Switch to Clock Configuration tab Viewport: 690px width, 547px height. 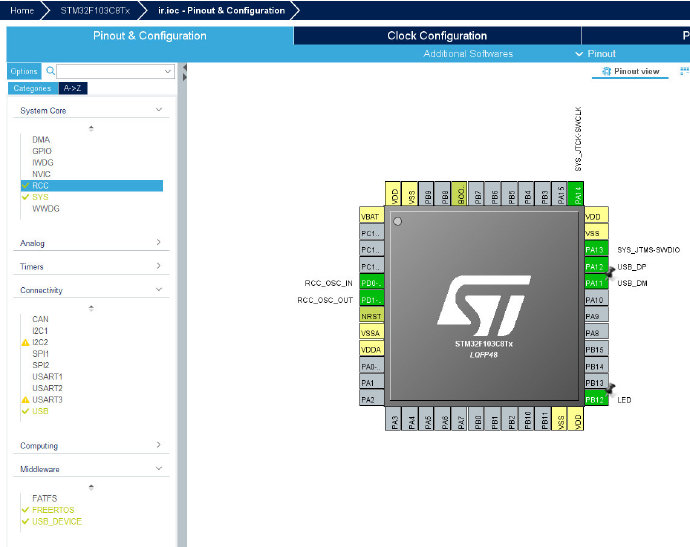[x=437, y=36]
